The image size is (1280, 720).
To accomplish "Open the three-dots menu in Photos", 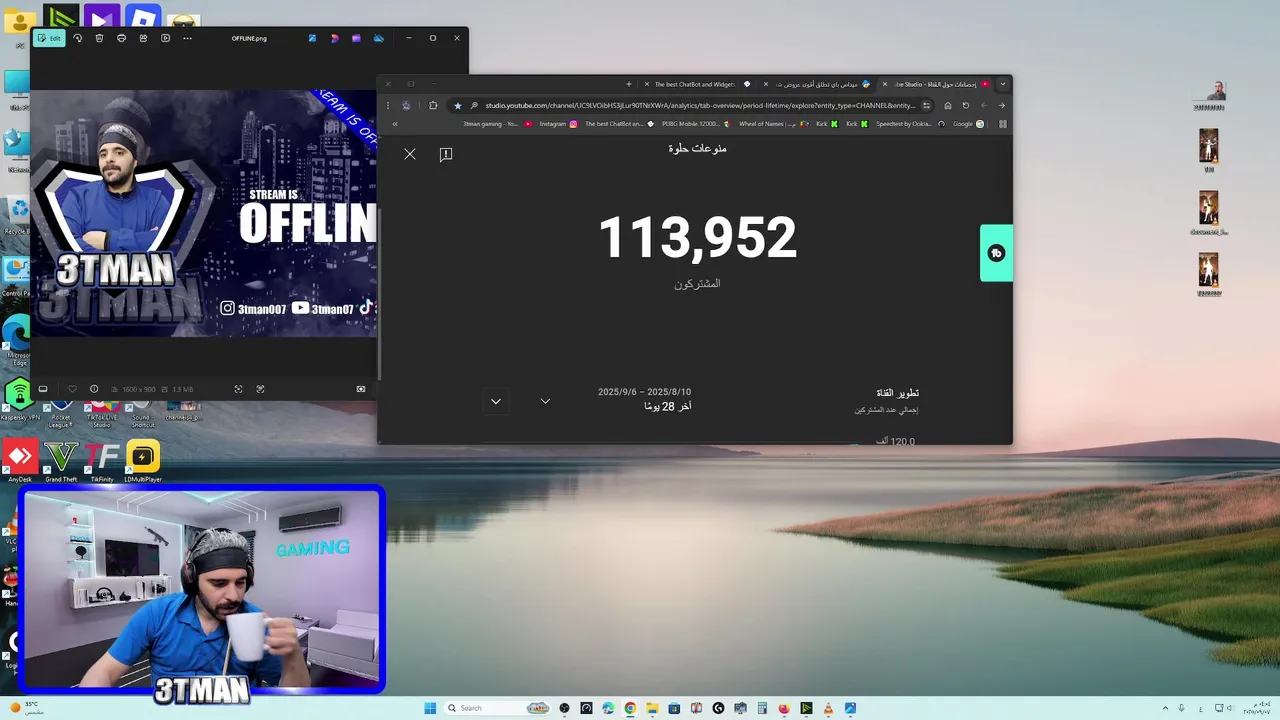I will (187, 38).
